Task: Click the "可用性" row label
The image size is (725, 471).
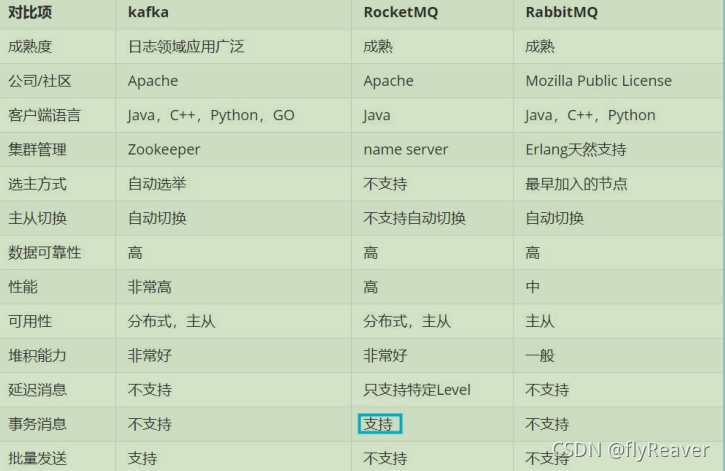Action: coord(30,321)
